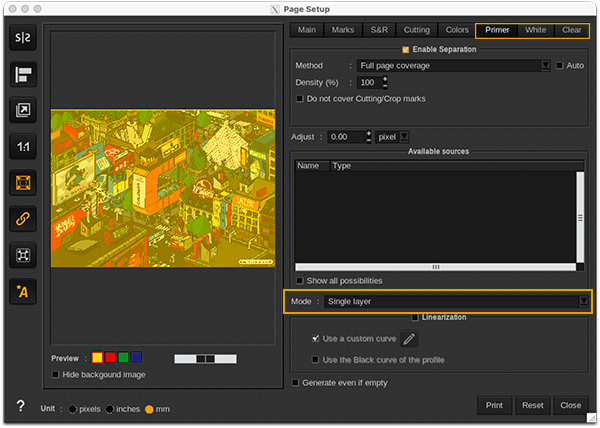Click the orange fit-to-page icon

22,183
